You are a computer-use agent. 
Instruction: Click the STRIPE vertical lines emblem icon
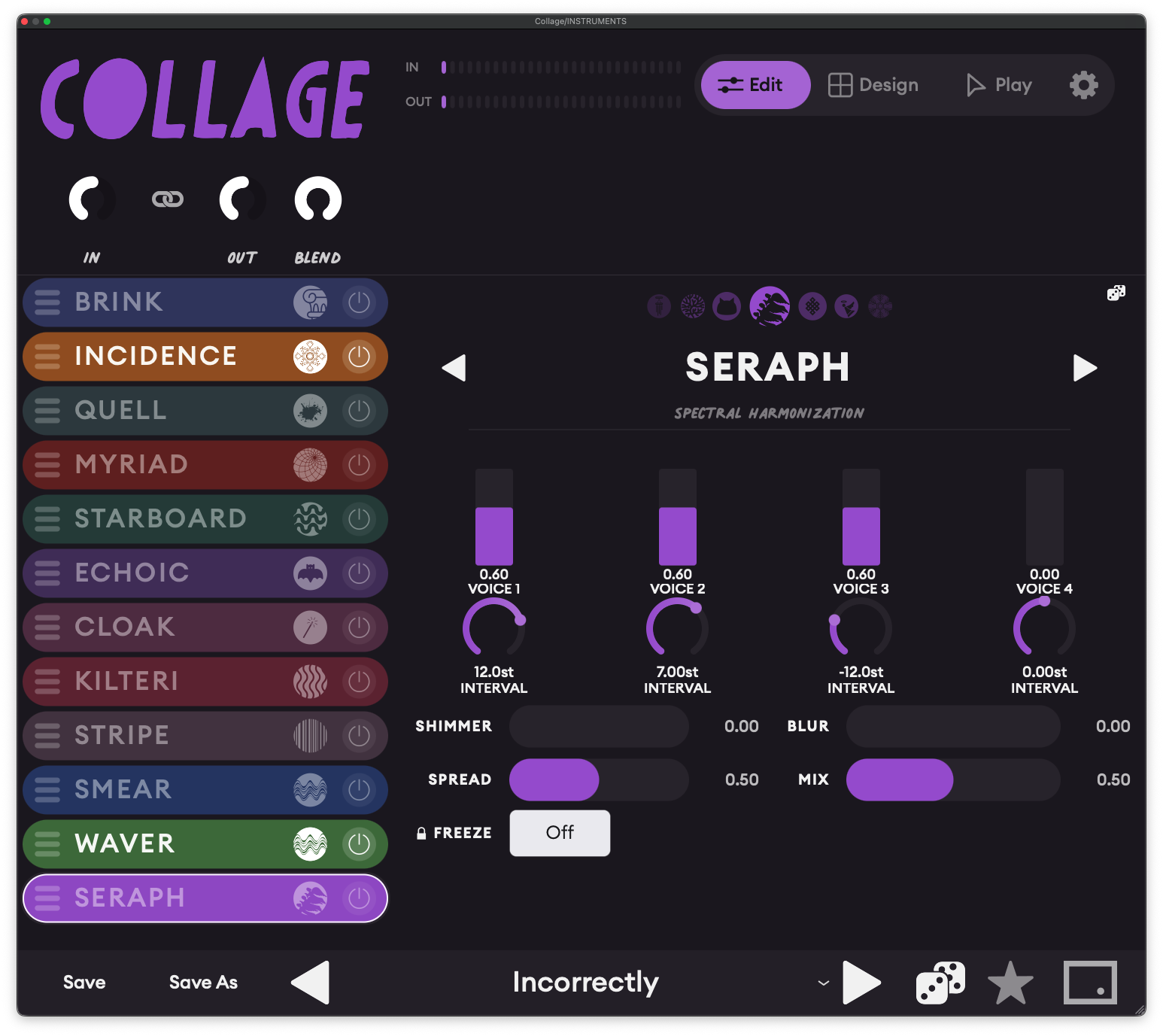[x=310, y=736]
